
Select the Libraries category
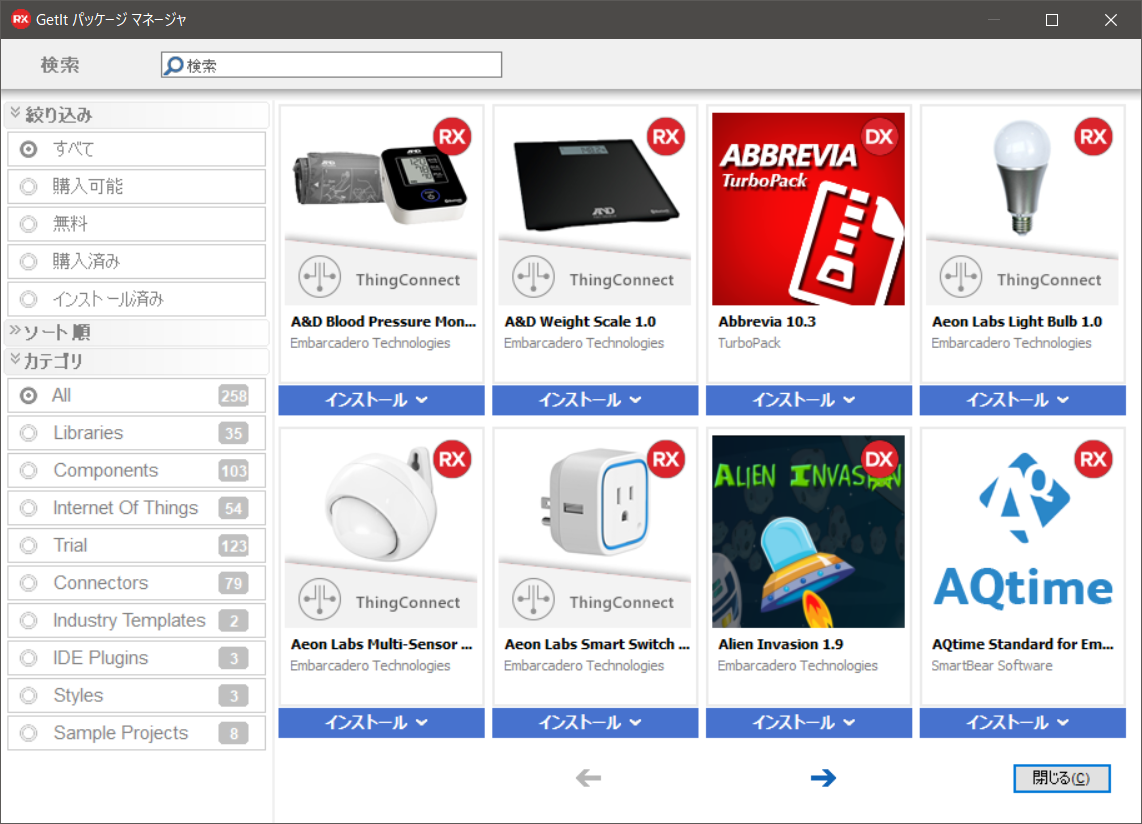click(x=136, y=433)
